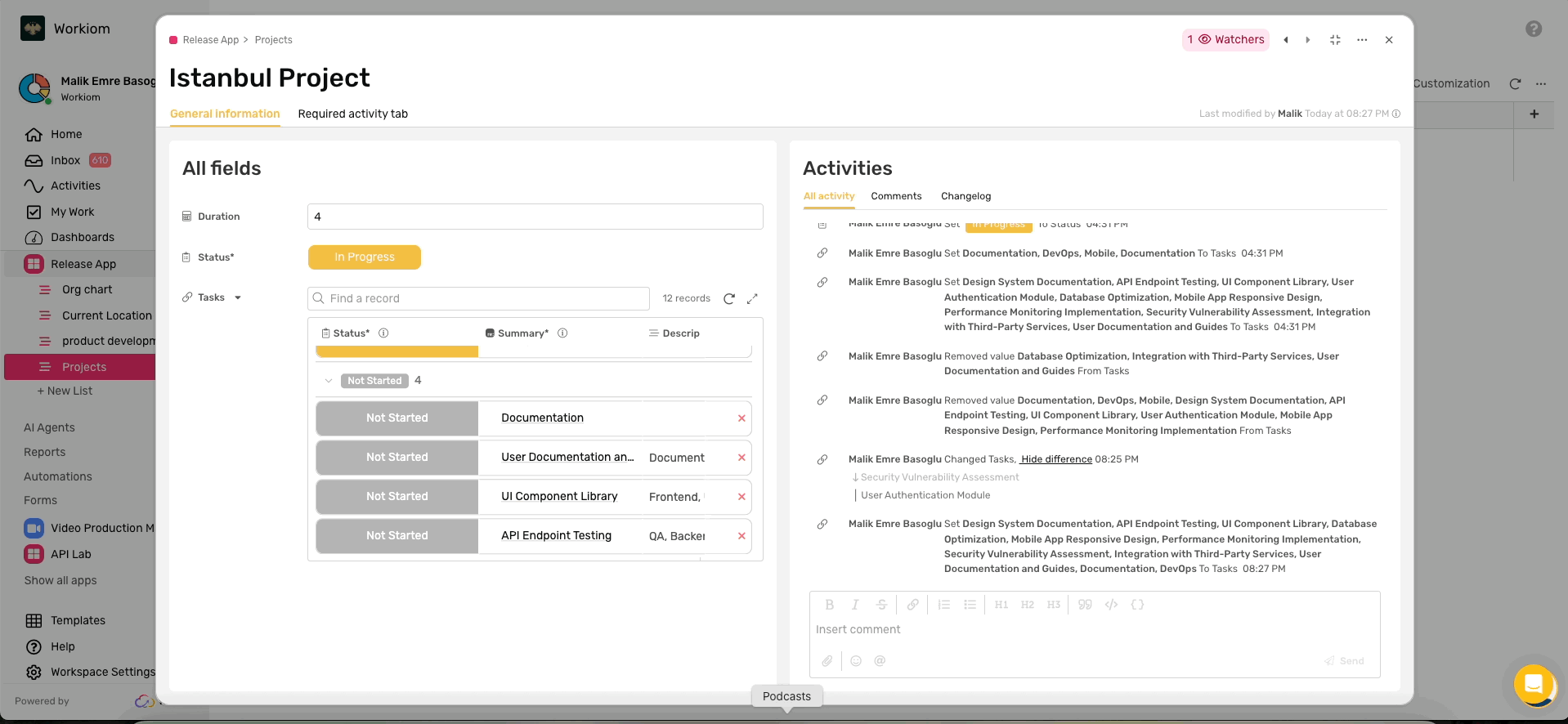
Task: Click the yellow progress bar in Tasks
Action: coord(396,352)
